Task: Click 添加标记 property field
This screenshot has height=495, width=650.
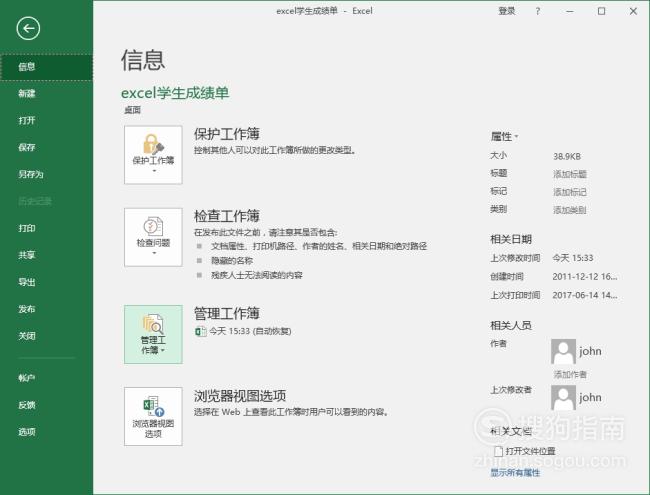Action: tap(570, 192)
